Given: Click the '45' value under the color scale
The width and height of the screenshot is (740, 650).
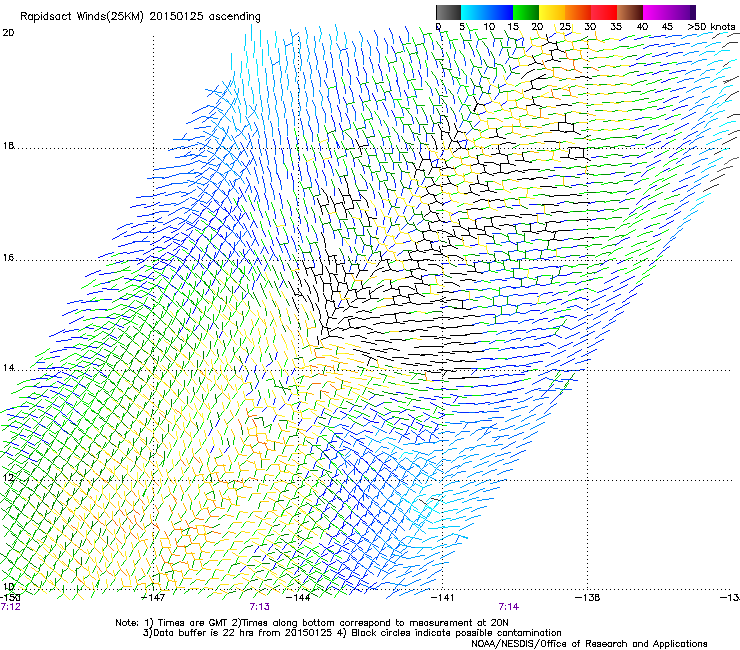Looking at the screenshot, I should click(667, 26).
